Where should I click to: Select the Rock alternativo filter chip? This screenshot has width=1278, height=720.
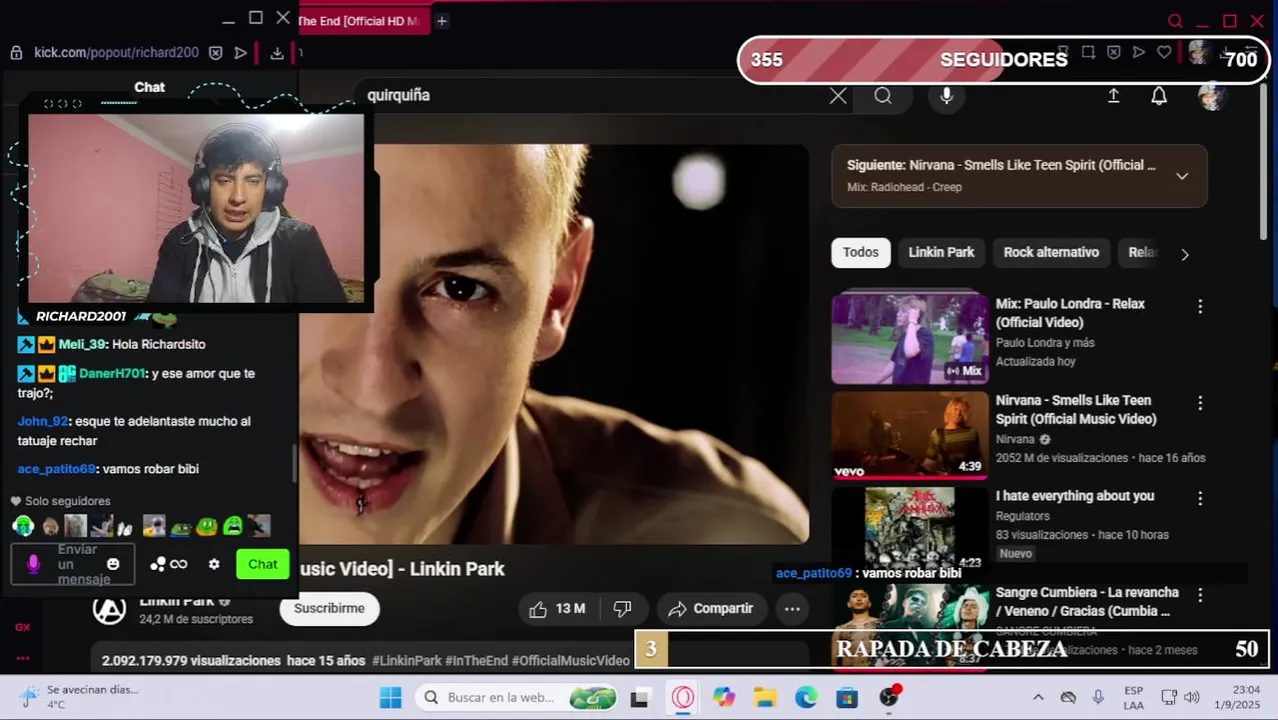[x=1051, y=253]
